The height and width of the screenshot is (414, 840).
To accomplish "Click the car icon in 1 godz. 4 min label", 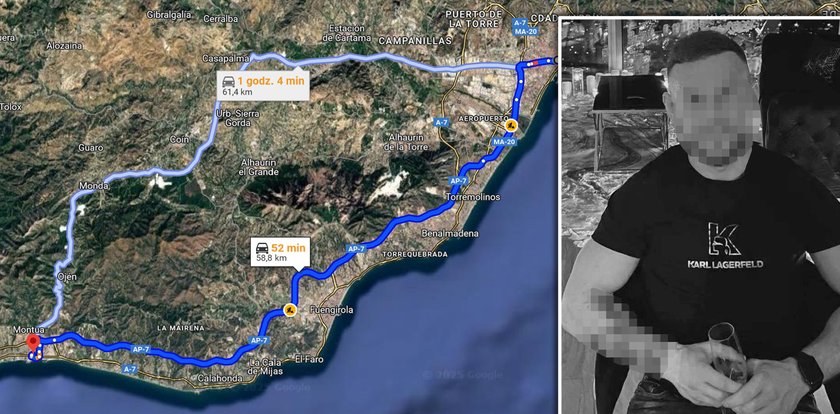I will coord(228,82).
